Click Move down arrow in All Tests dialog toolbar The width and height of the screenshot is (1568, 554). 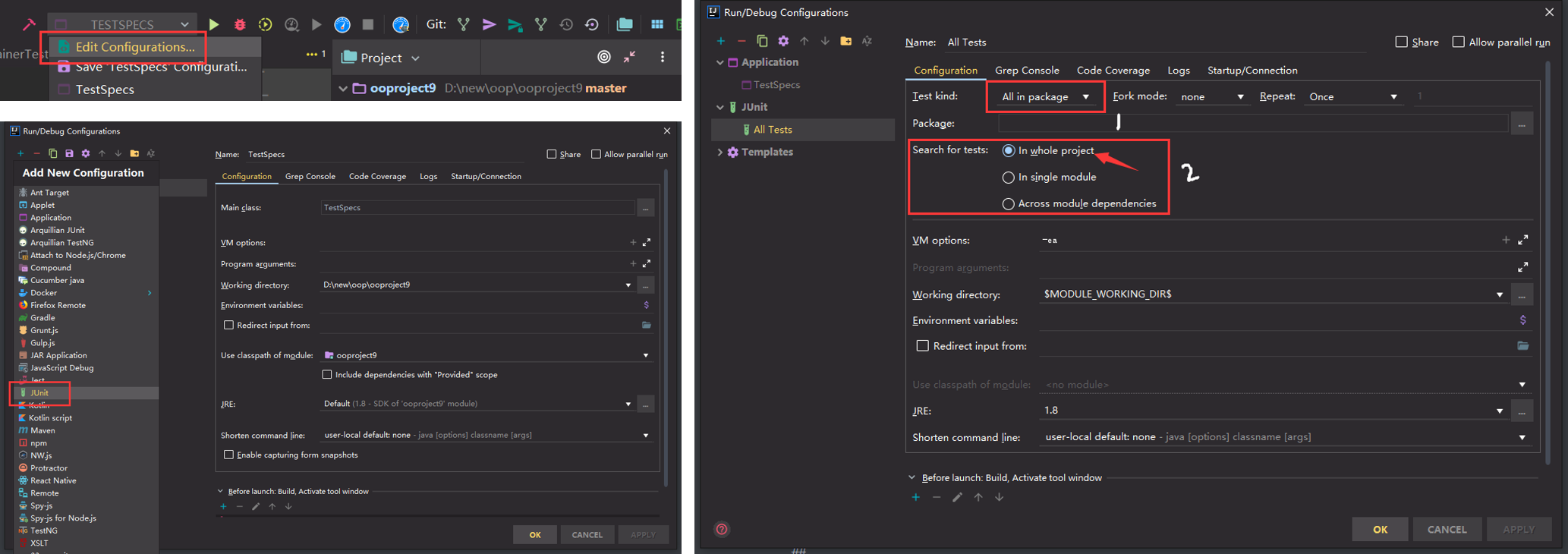click(825, 41)
